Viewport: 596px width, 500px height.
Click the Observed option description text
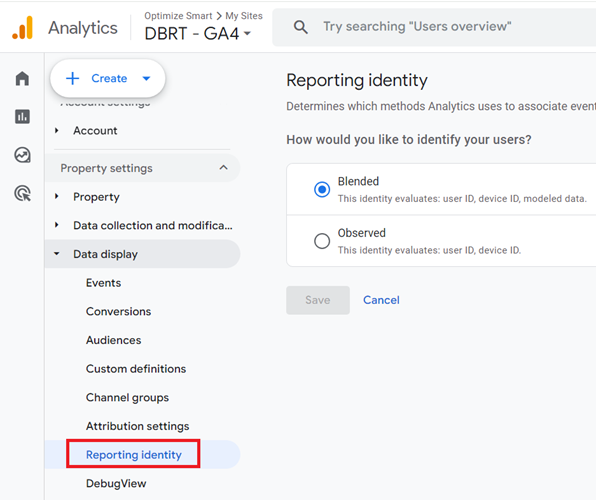click(429, 250)
